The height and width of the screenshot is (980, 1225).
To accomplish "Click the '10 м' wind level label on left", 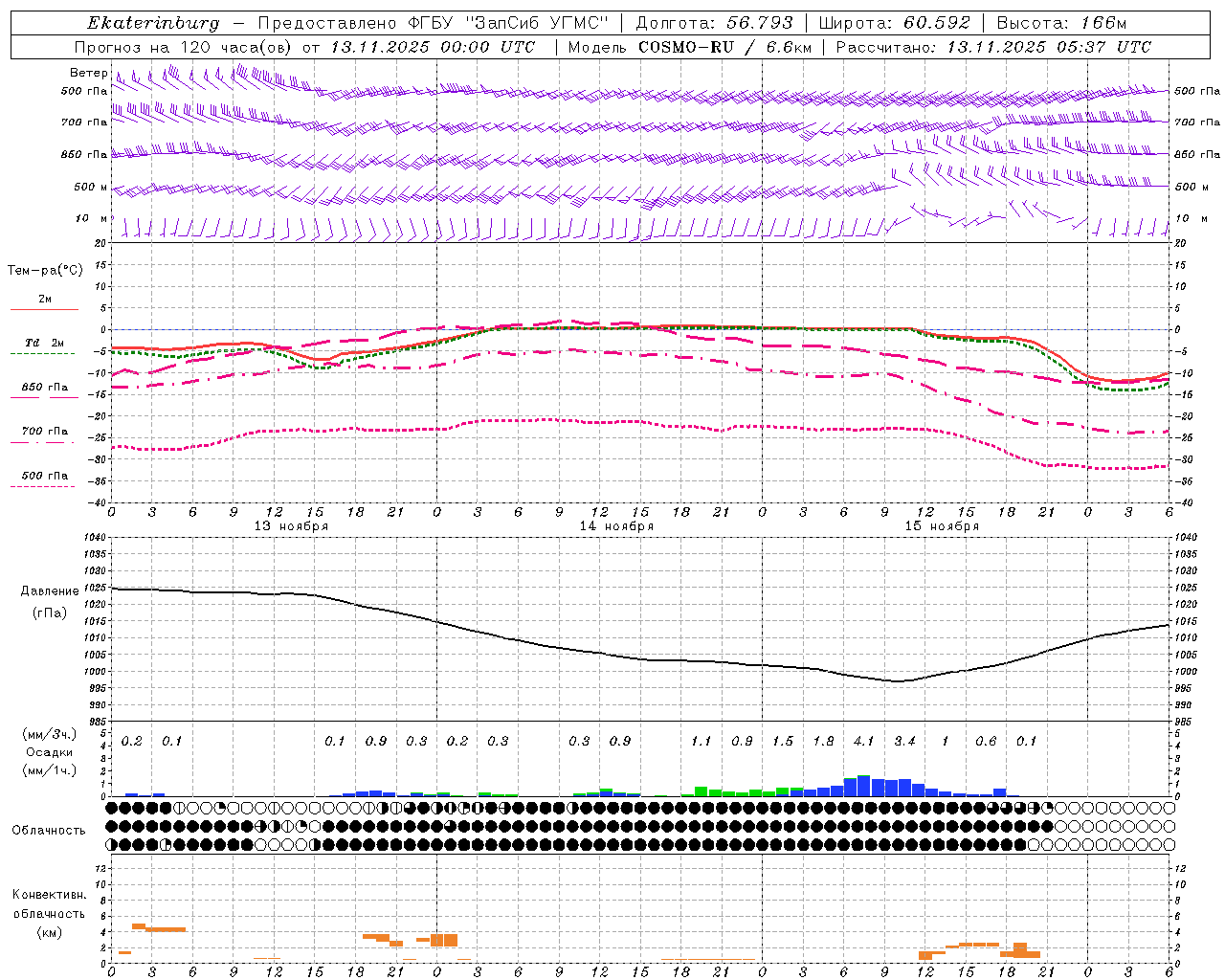I will (x=91, y=218).
